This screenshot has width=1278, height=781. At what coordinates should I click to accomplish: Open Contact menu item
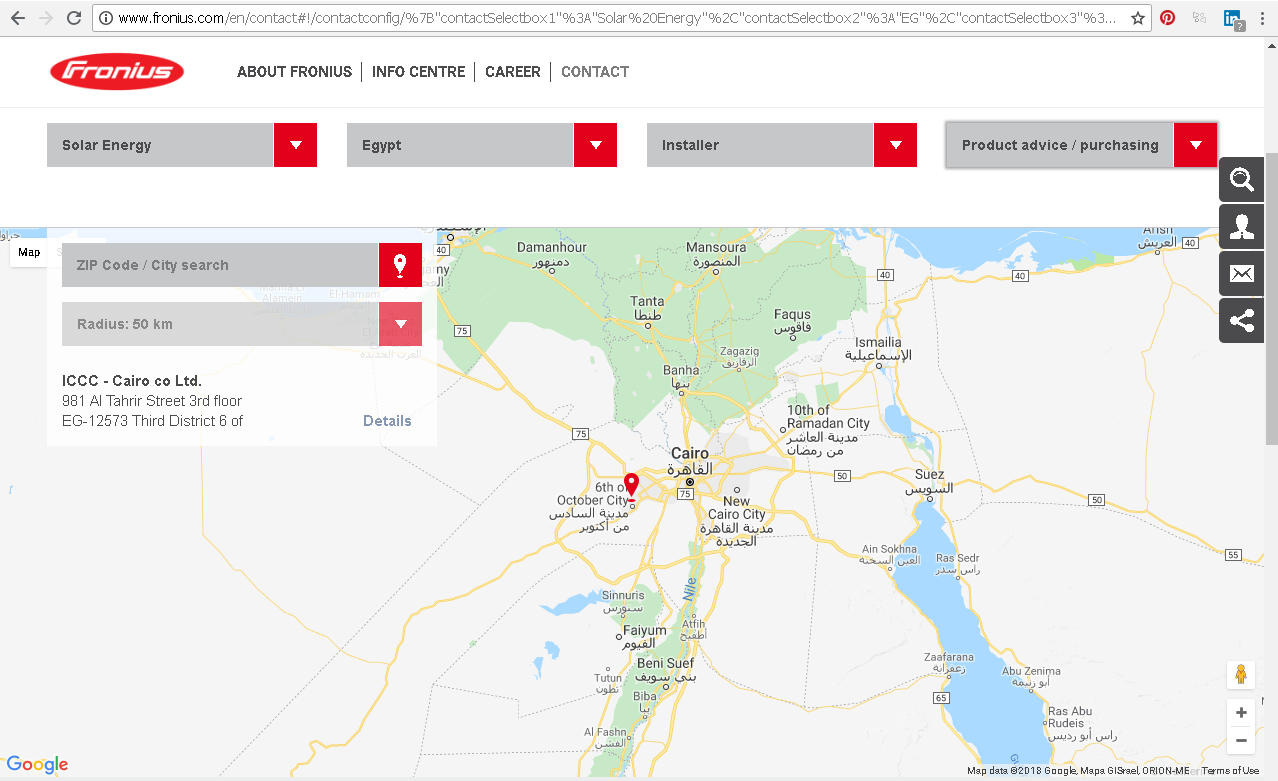click(595, 72)
